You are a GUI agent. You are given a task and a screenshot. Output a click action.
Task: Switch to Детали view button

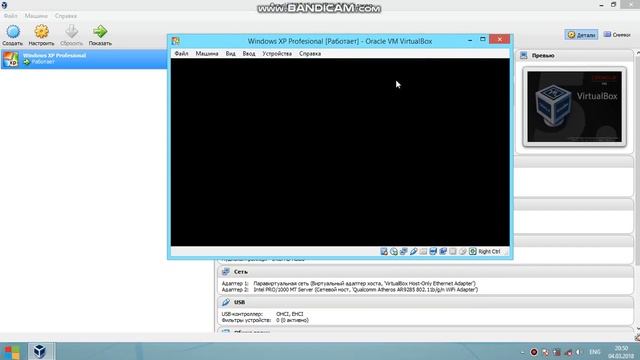coord(581,35)
